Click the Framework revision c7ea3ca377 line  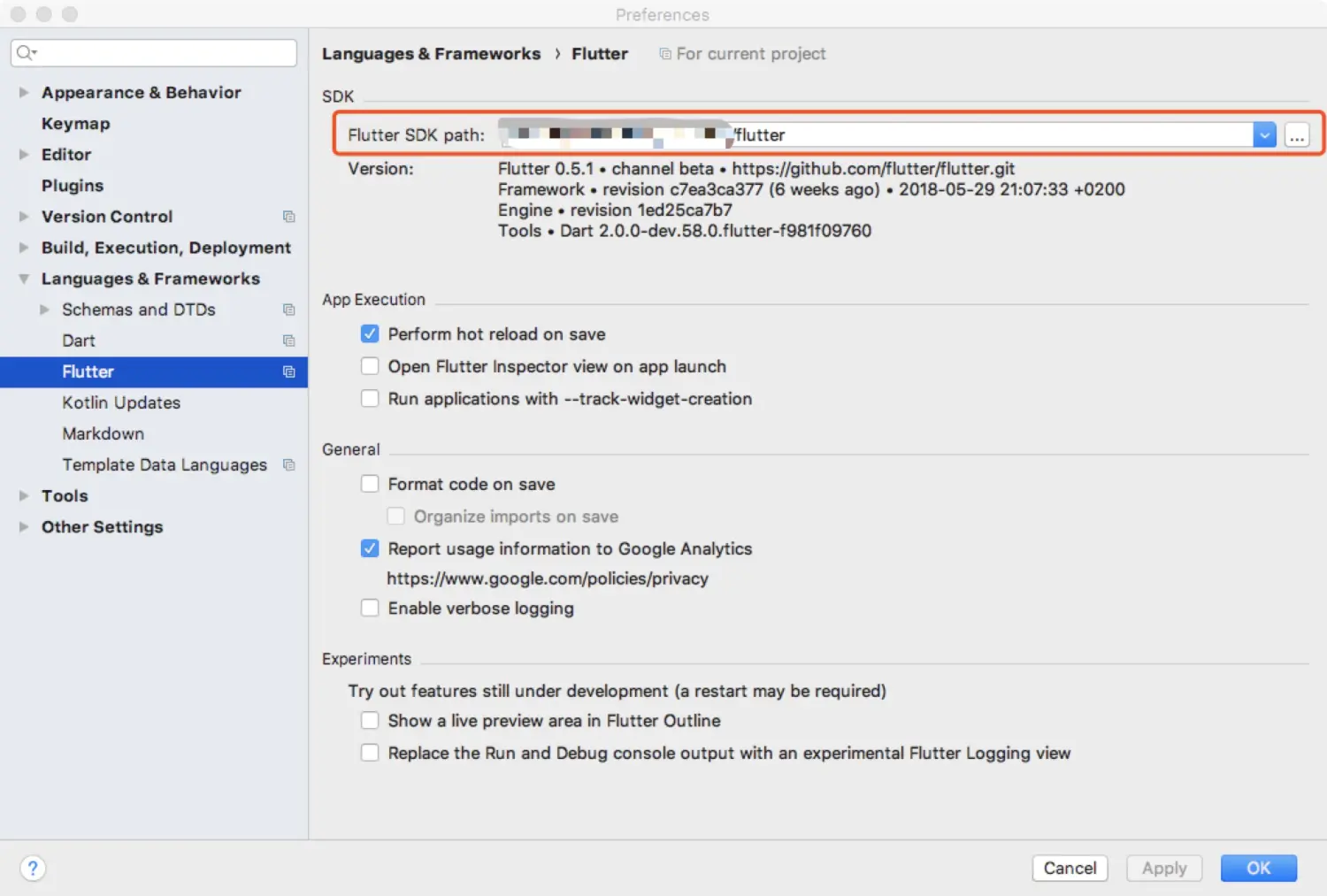pyautogui.click(x=811, y=189)
